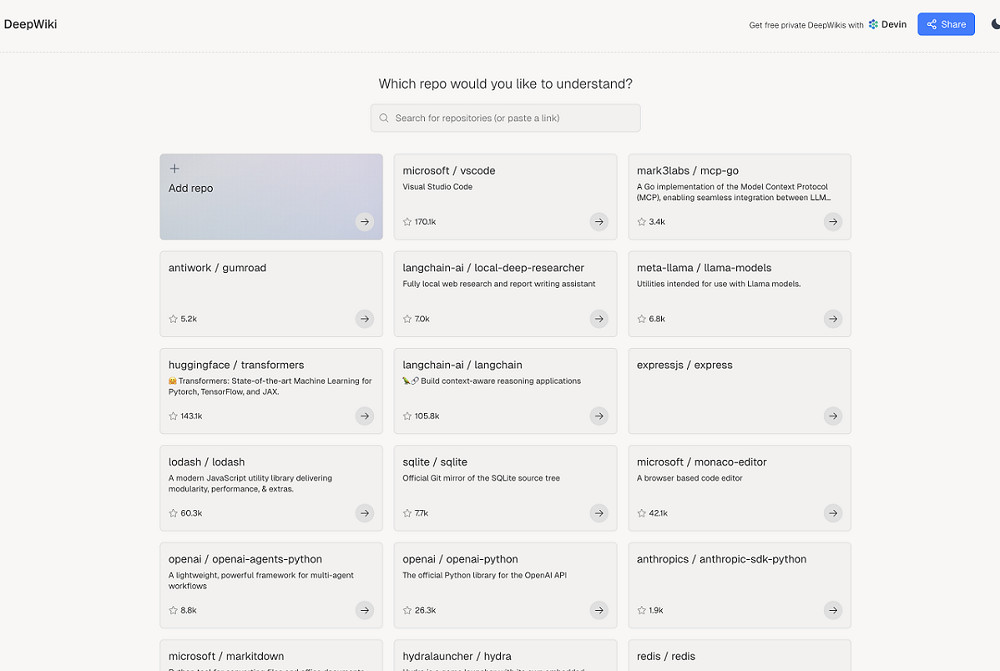Open the microsoft / monaco-editor card
The image size is (1000, 671).
(x=739, y=487)
